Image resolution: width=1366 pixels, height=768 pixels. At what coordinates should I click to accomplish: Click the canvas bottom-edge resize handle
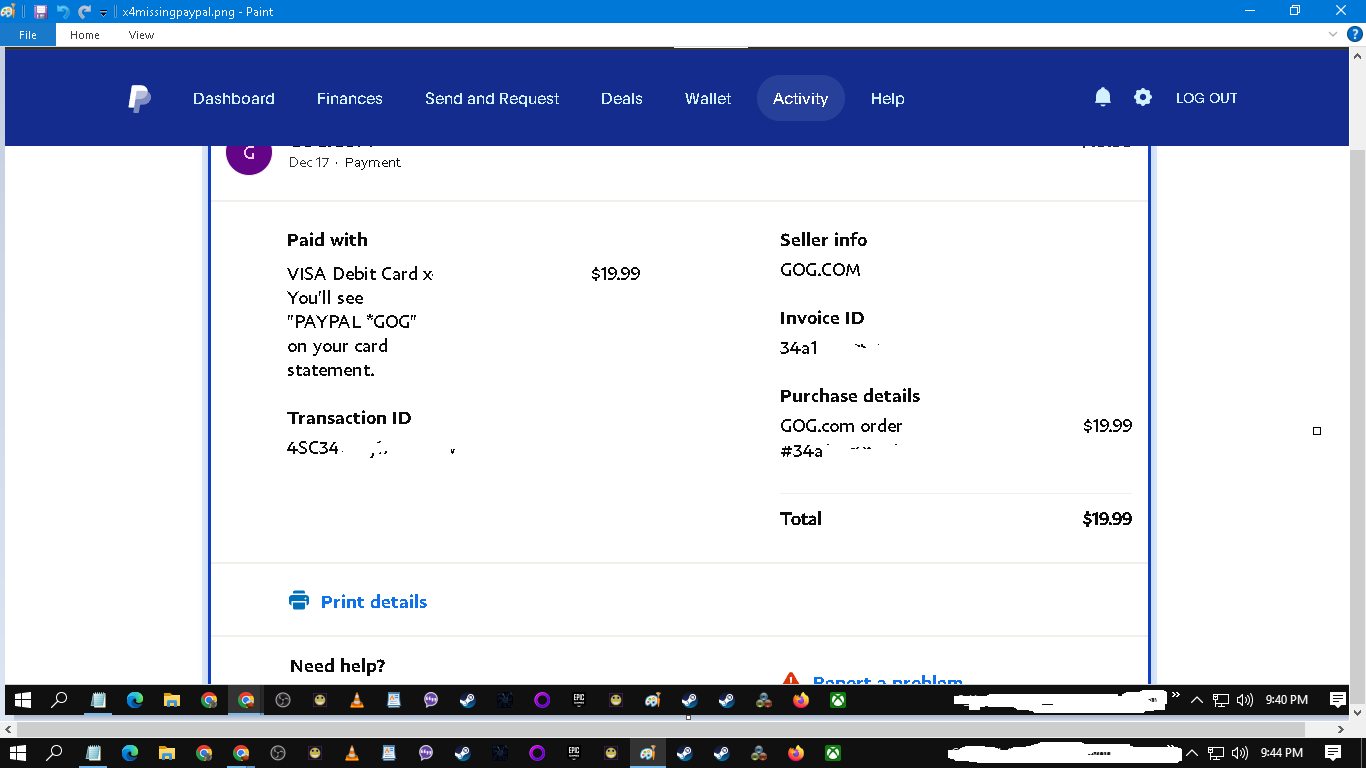tap(688, 717)
